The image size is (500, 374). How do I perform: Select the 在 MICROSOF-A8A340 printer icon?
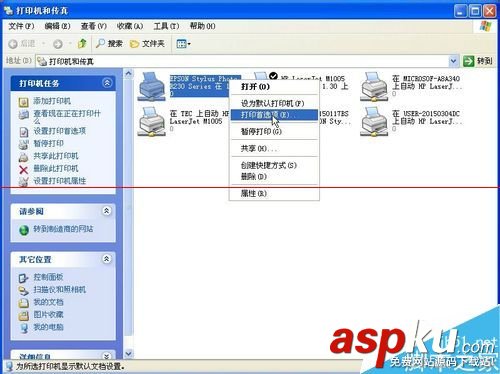(374, 86)
